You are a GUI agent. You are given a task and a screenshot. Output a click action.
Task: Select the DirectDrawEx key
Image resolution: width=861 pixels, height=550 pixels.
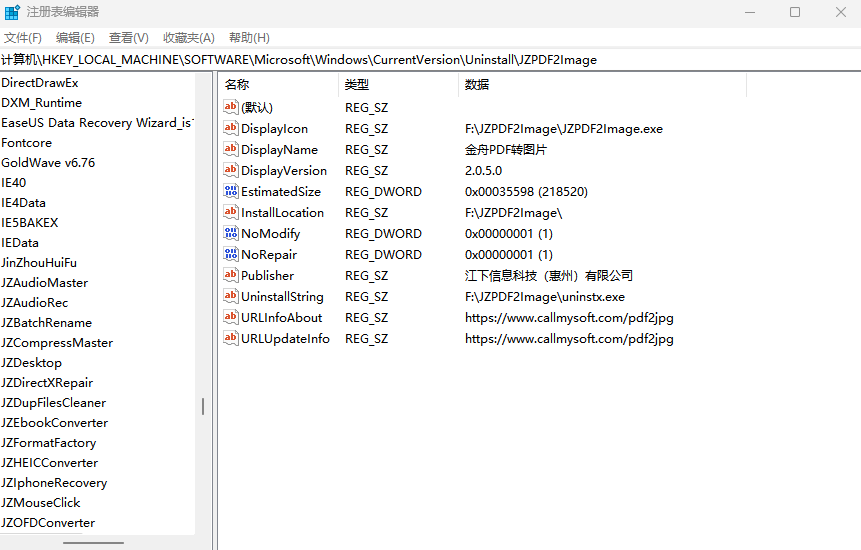40,83
